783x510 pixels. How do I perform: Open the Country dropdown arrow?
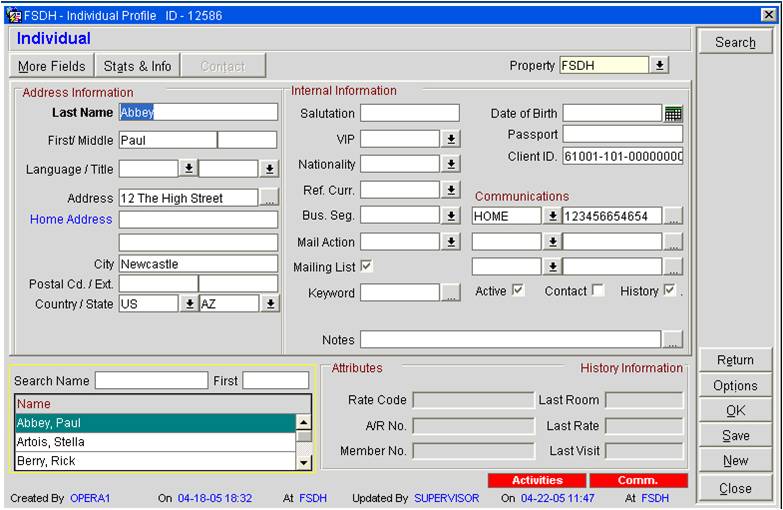click(189, 303)
